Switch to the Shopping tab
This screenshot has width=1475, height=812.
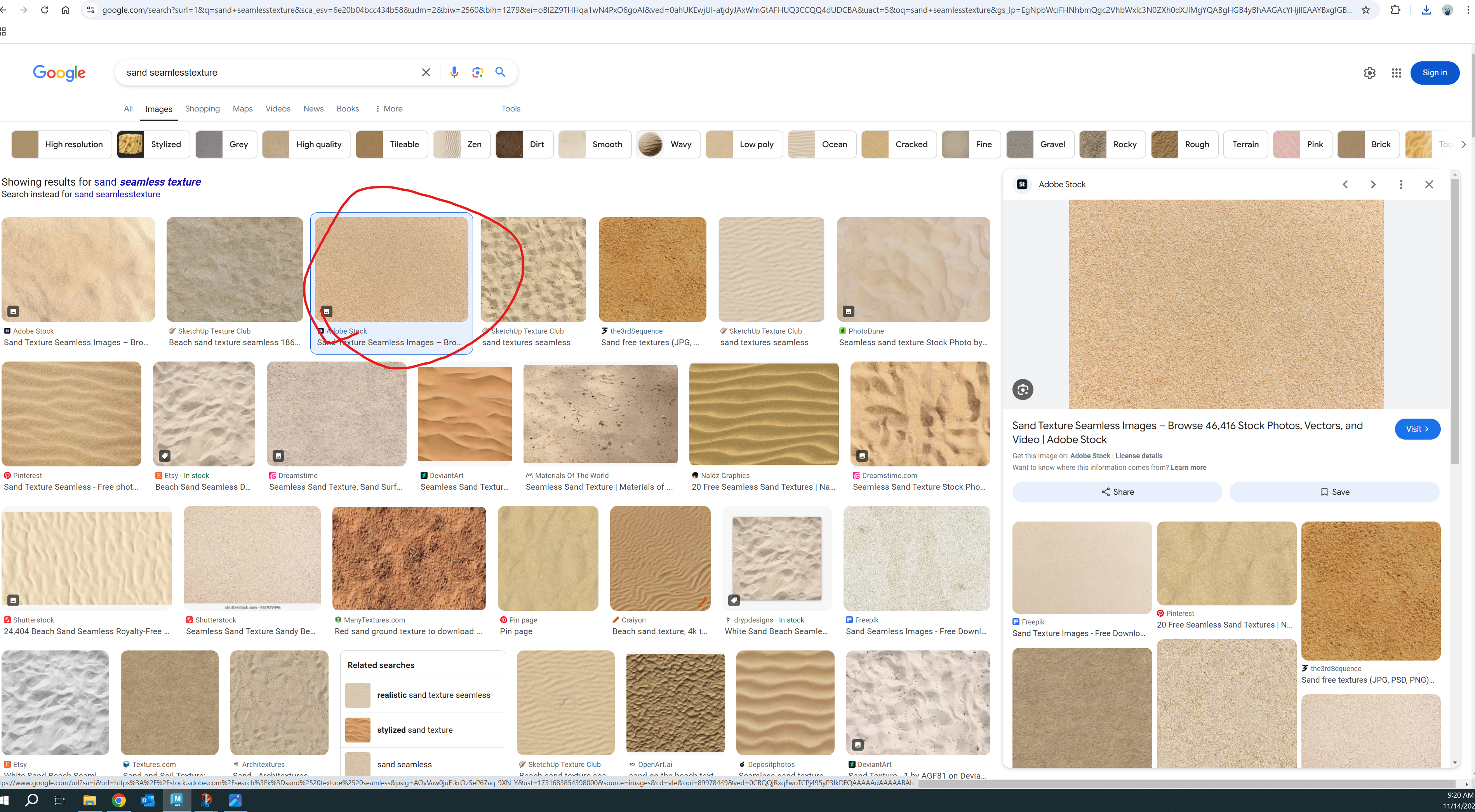202,109
